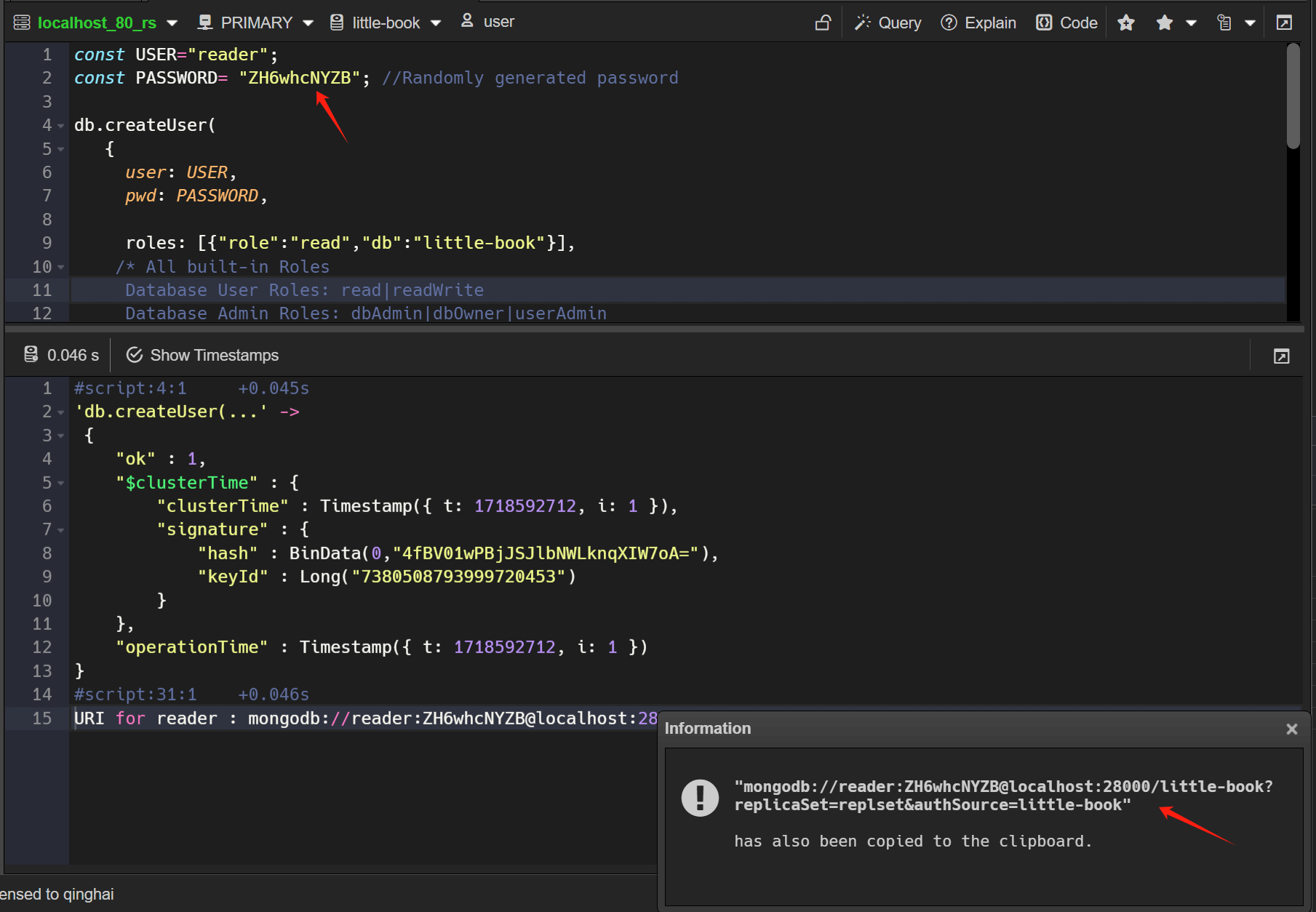Collapse comment fold at editor line 10
The height and width of the screenshot is (912, 1316).
coord(61,267)
